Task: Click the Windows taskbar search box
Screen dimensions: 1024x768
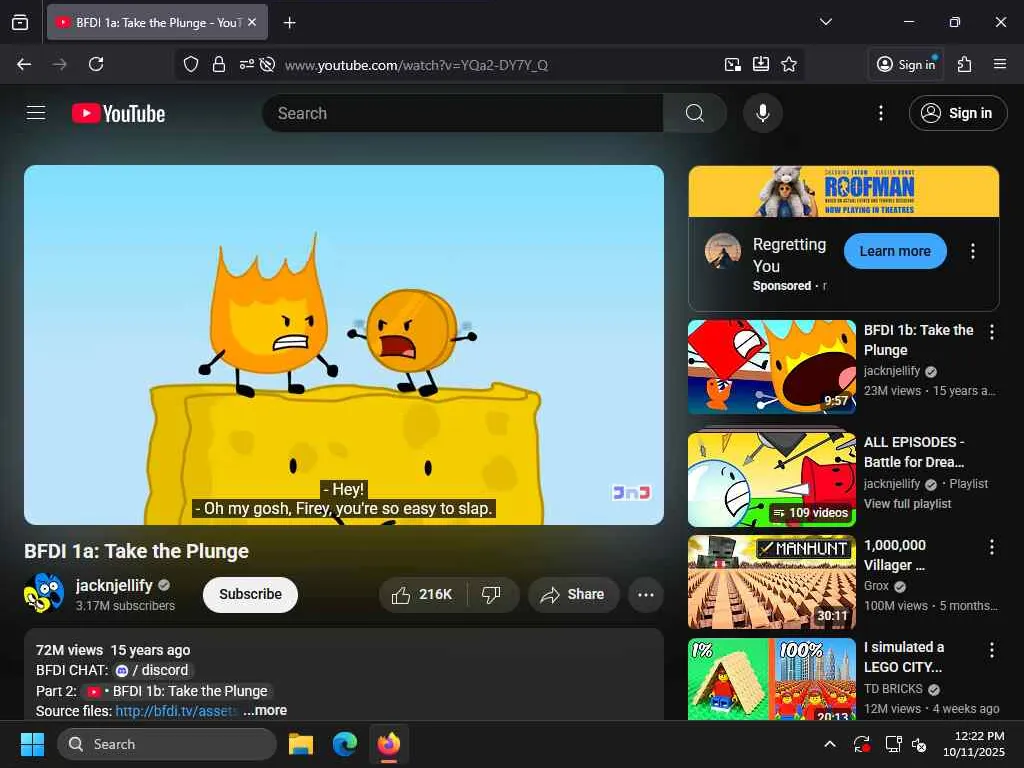Action: (167, 744)
